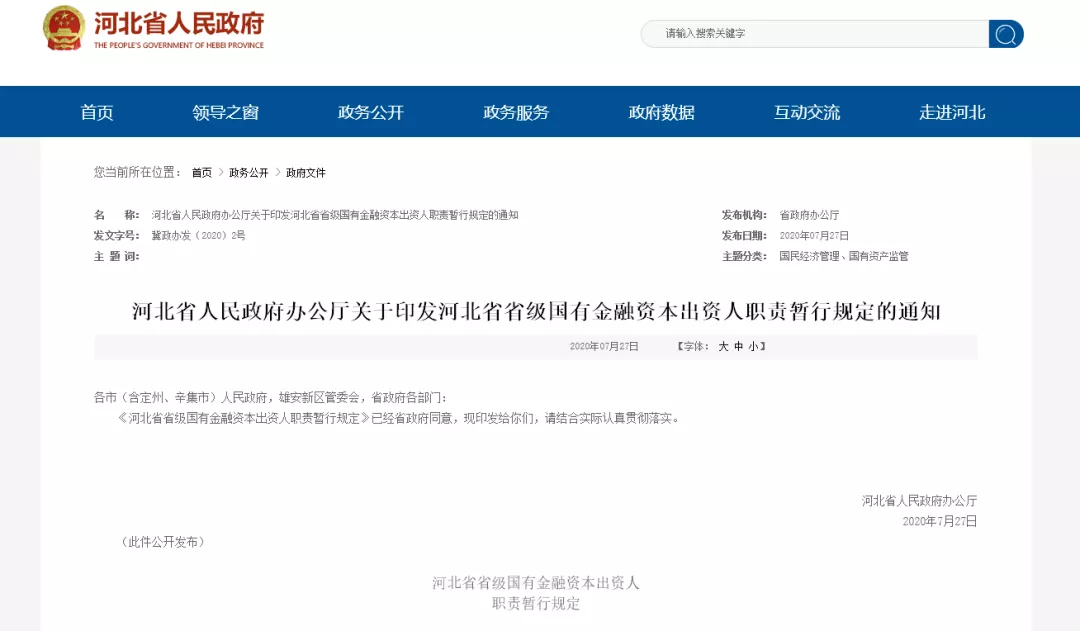Click the 政府文件 breadcrumb link
The image size is (1080, 631).
coord(306,173)
